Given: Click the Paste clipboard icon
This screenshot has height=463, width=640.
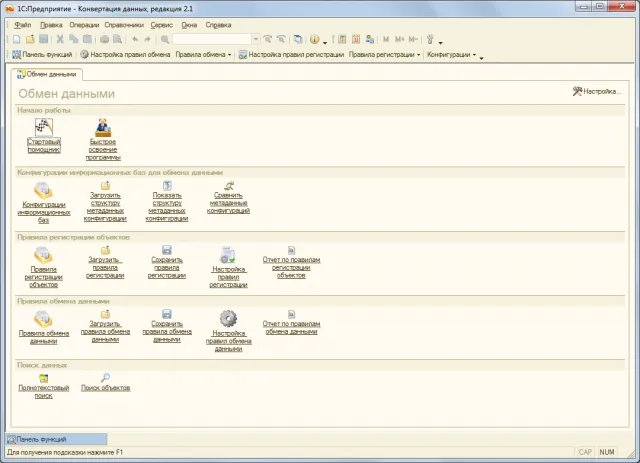Looking at the screenshot, I should [x=87, y=39].
